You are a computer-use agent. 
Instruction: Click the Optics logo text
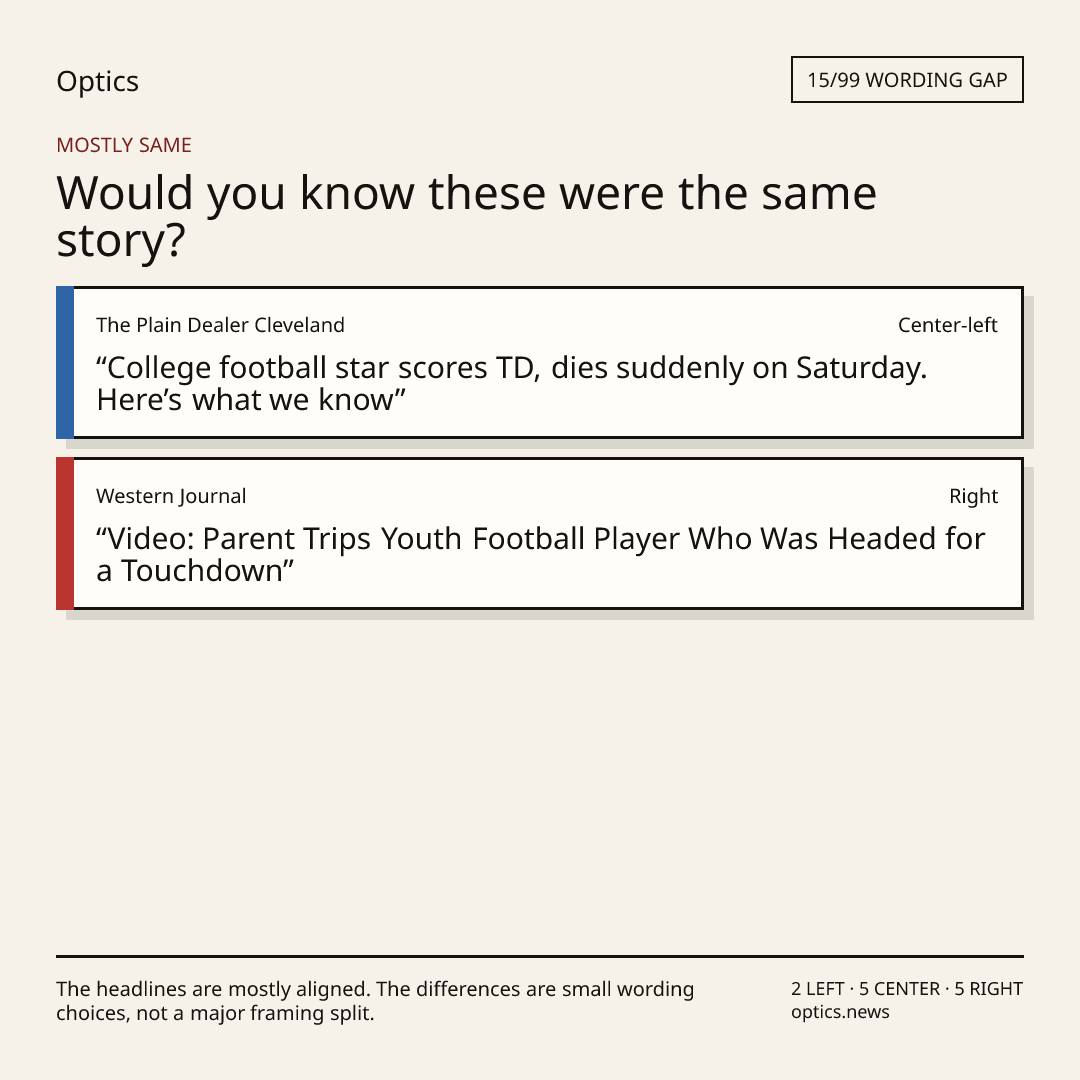tap(97, 82)
